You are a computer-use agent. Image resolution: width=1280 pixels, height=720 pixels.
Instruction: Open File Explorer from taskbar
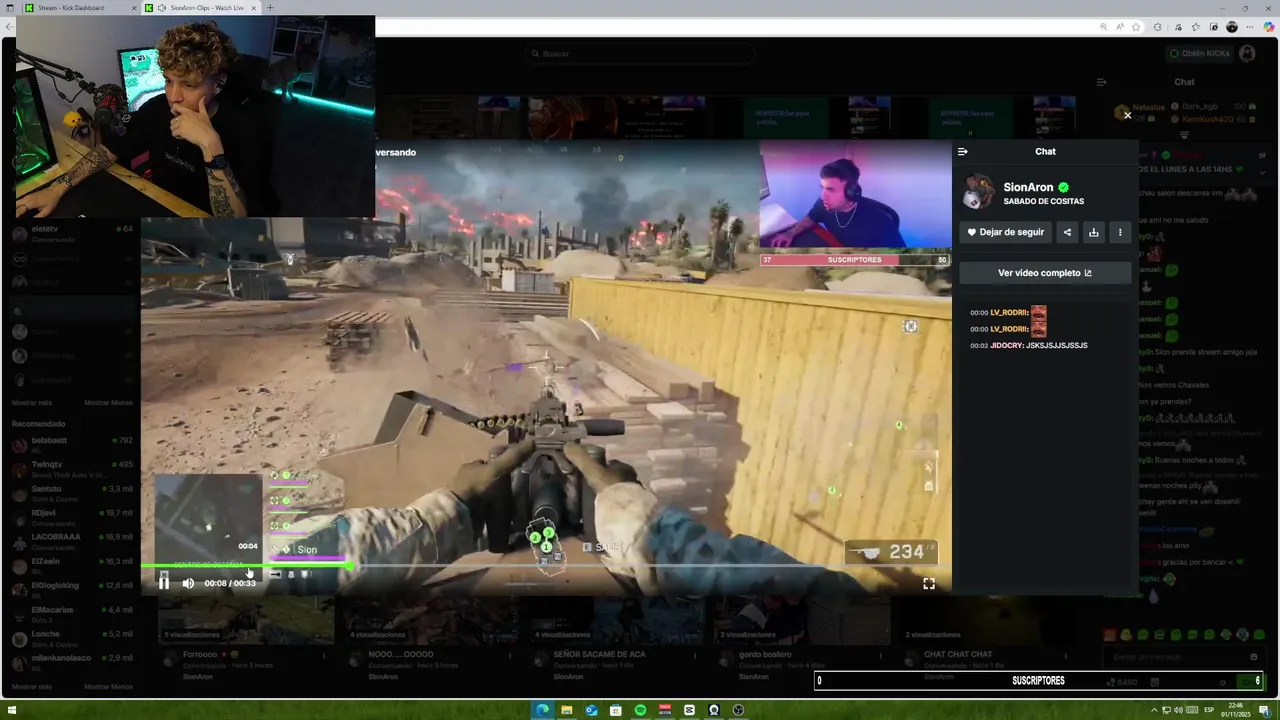[566, 710]
